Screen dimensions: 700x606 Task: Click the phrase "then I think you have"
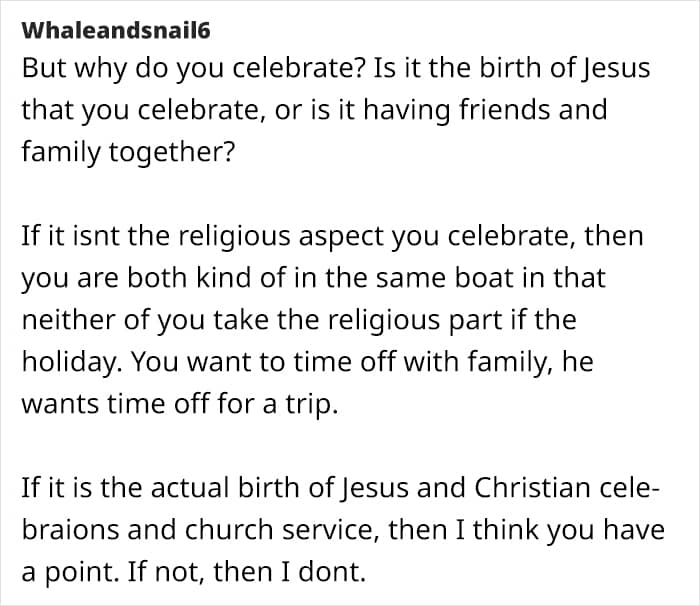[x=526, y=530]
